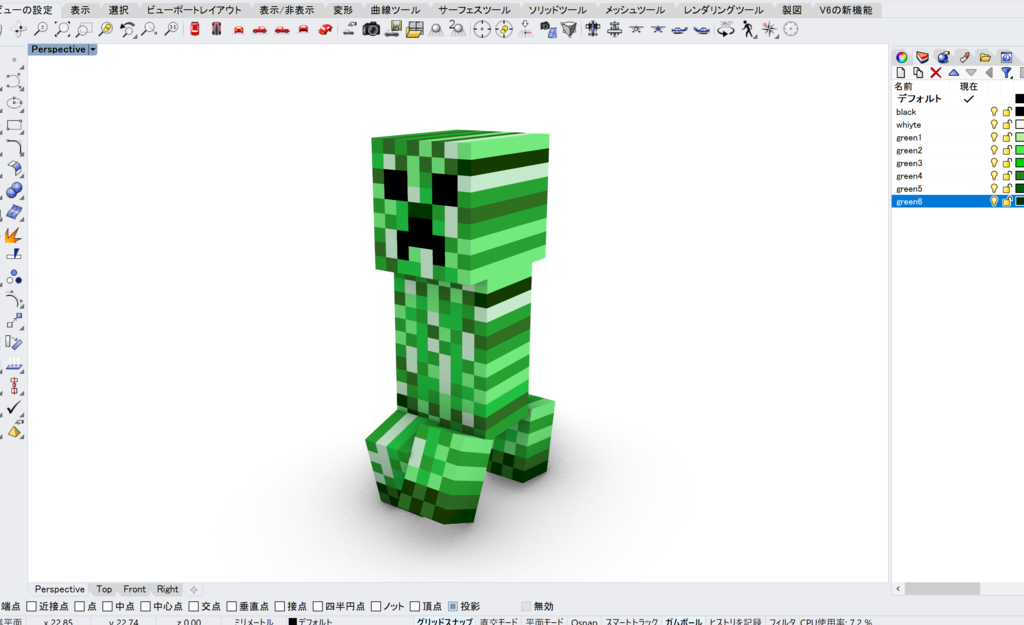The width and height of the screenshot is (1024, 625).
Task: Enable 中点 midpoint osnap checkbox
Action: [x=108, y=607]
